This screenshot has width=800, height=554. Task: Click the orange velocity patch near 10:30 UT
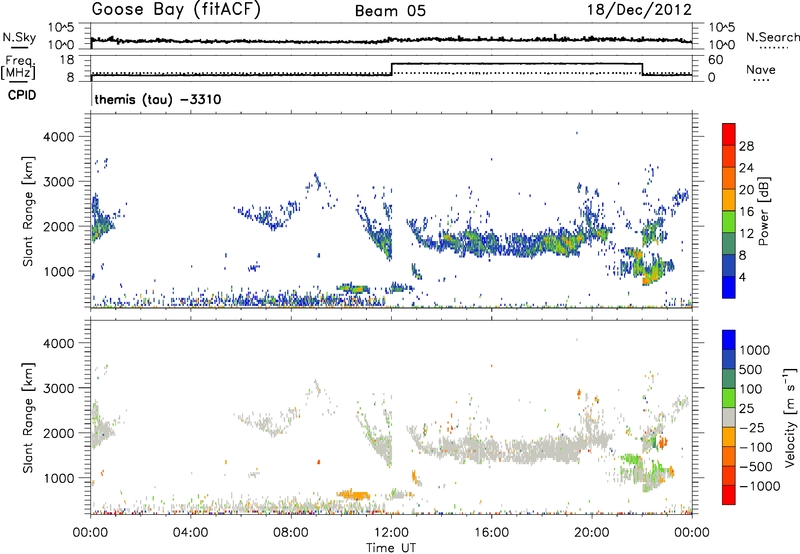354,494
